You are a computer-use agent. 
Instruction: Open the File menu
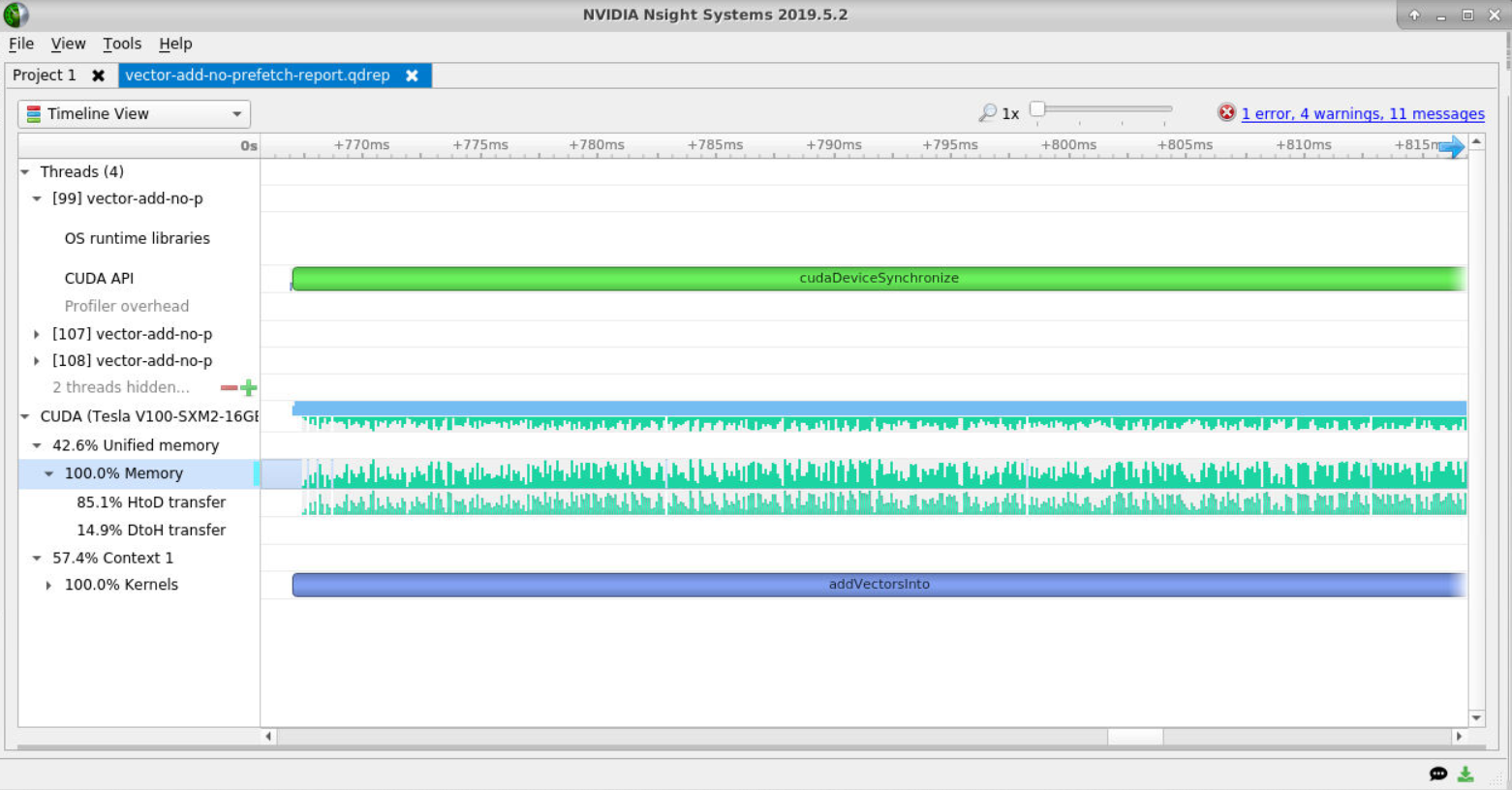[21, 44]
